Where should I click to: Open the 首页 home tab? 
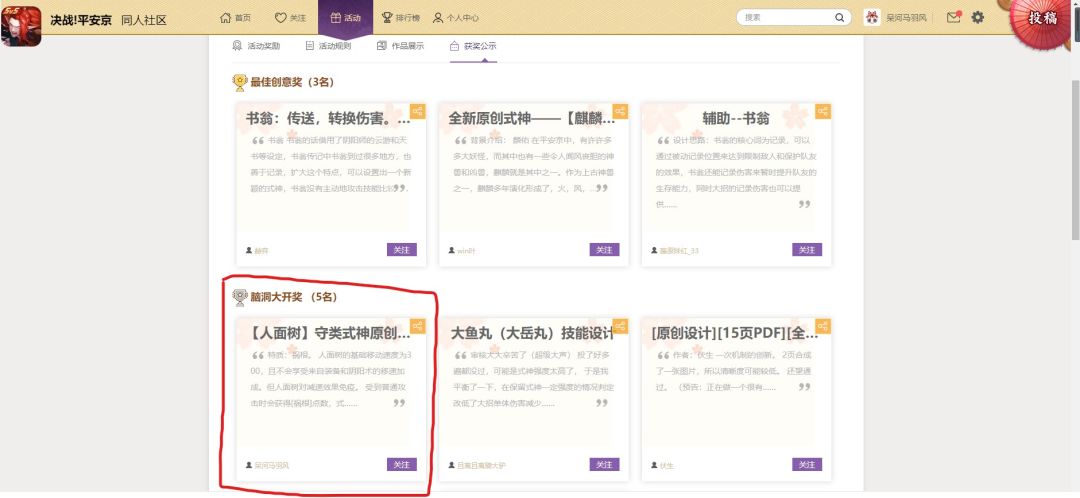coord(236,18)
